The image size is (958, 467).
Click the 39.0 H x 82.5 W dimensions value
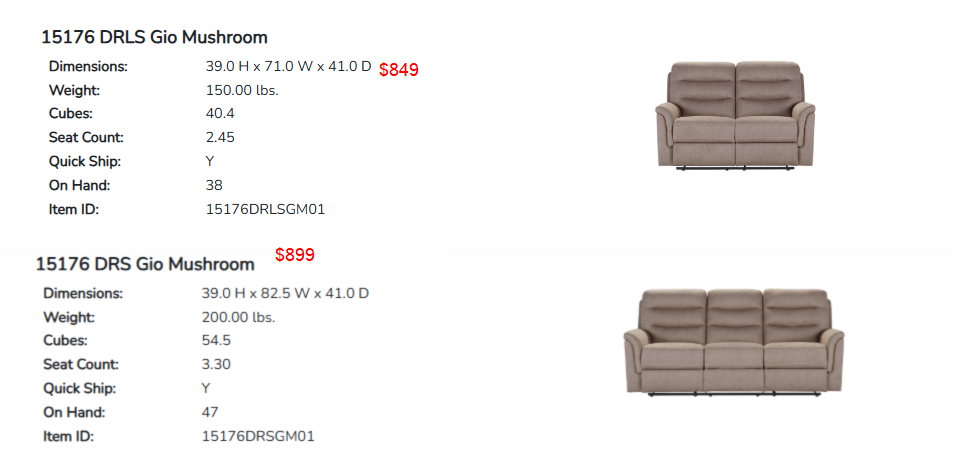(x=285, y=293)
